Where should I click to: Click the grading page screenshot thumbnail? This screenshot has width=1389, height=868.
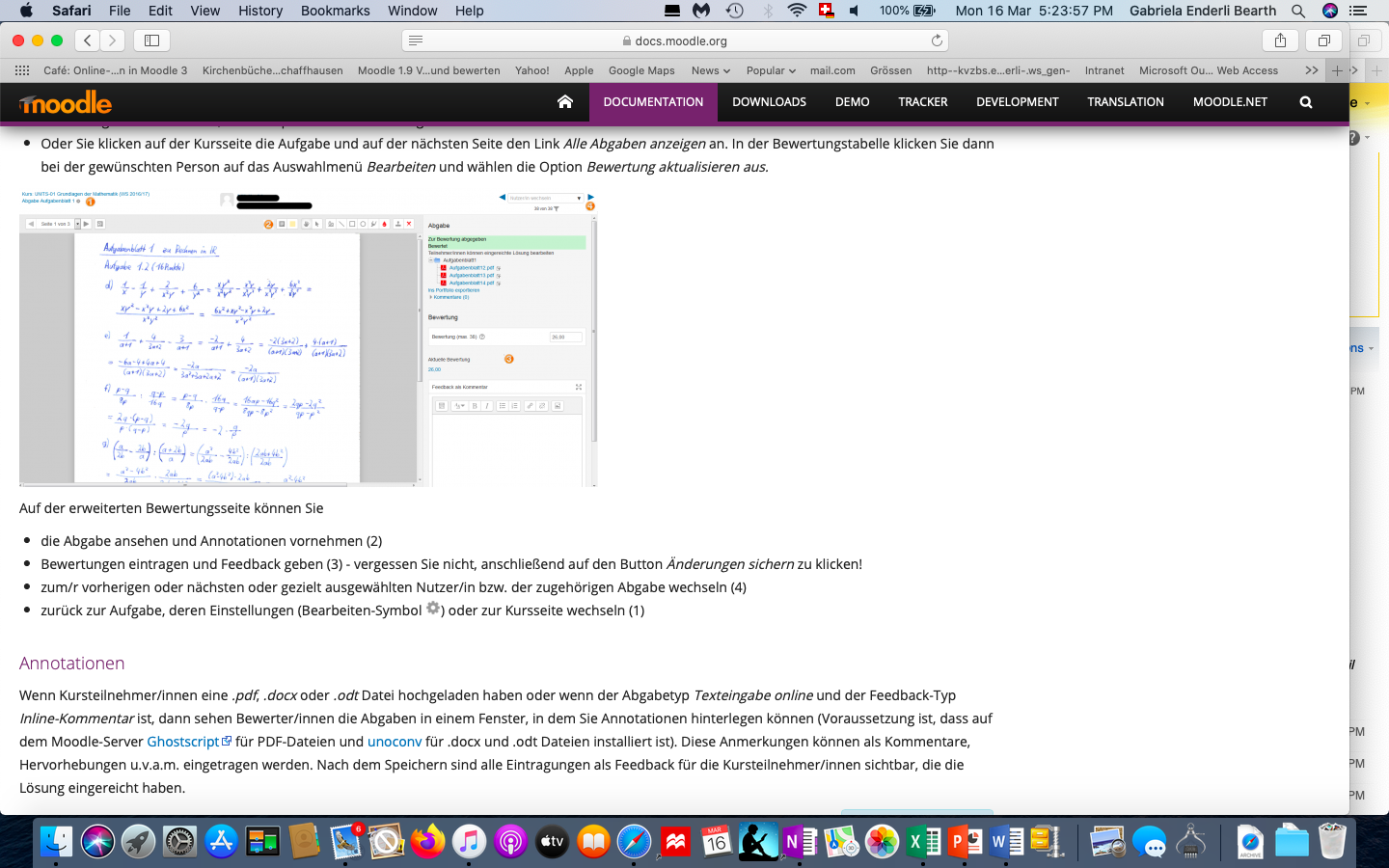point(308,338)
